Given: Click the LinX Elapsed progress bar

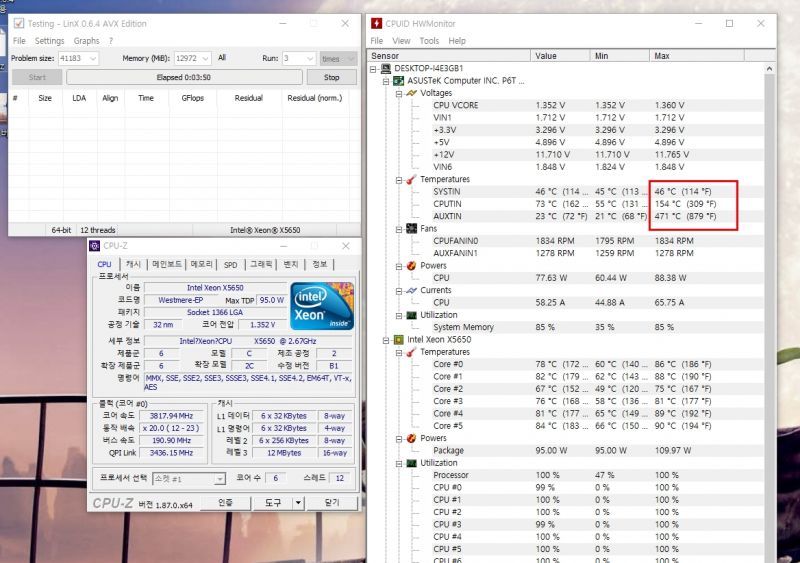Looking at the screenshot, I should tap(184, 78).
